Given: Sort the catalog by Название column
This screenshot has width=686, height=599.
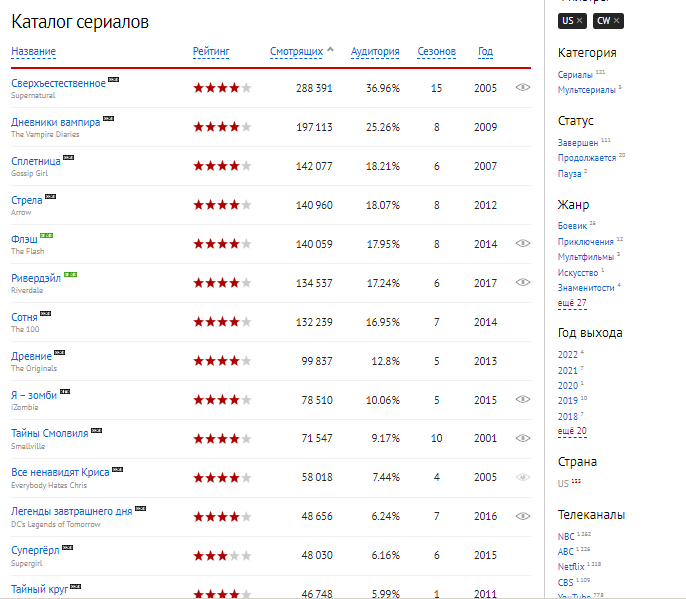Looking at the screenshot, I should pos(33,51).
